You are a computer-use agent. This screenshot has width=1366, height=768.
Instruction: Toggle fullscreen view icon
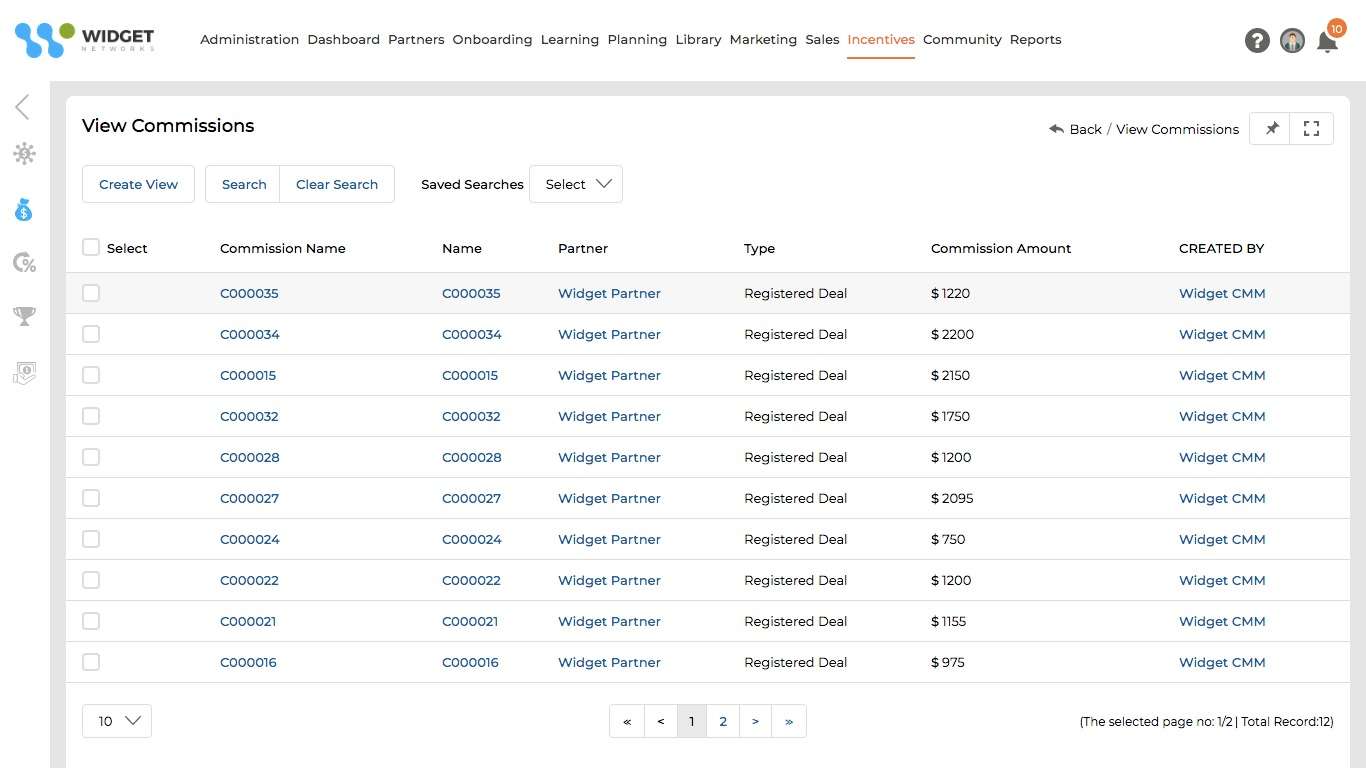(x=1312, y=129)
